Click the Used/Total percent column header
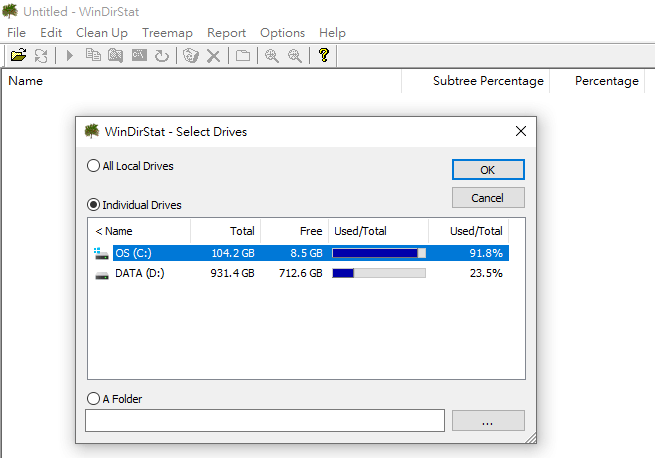 coord(468,231)
